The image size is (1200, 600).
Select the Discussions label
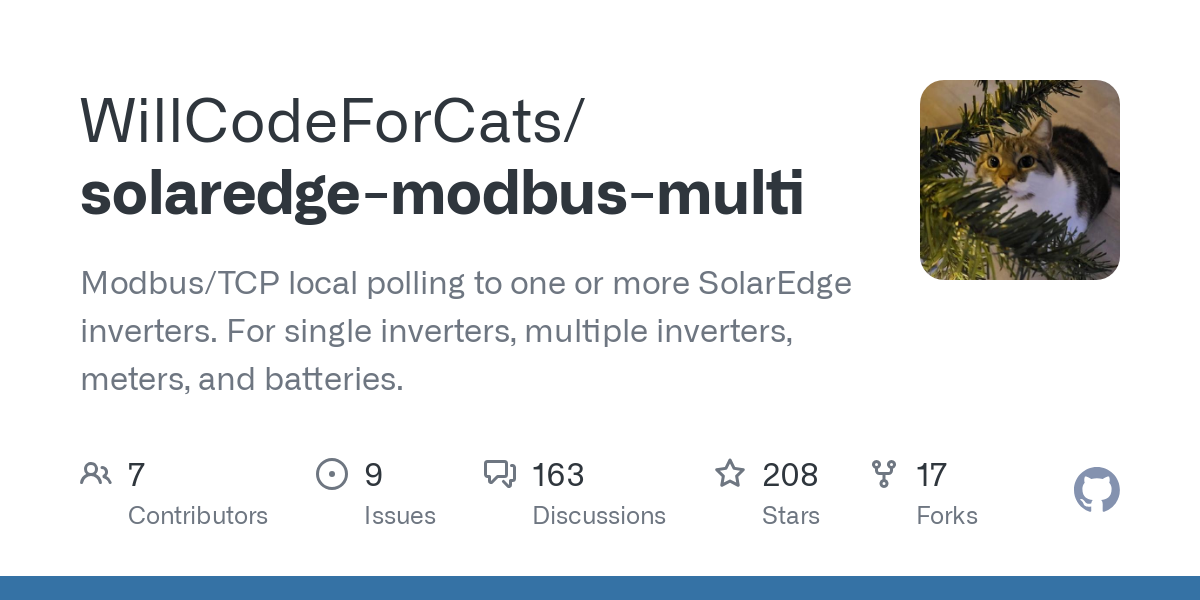tap(599, 516)
